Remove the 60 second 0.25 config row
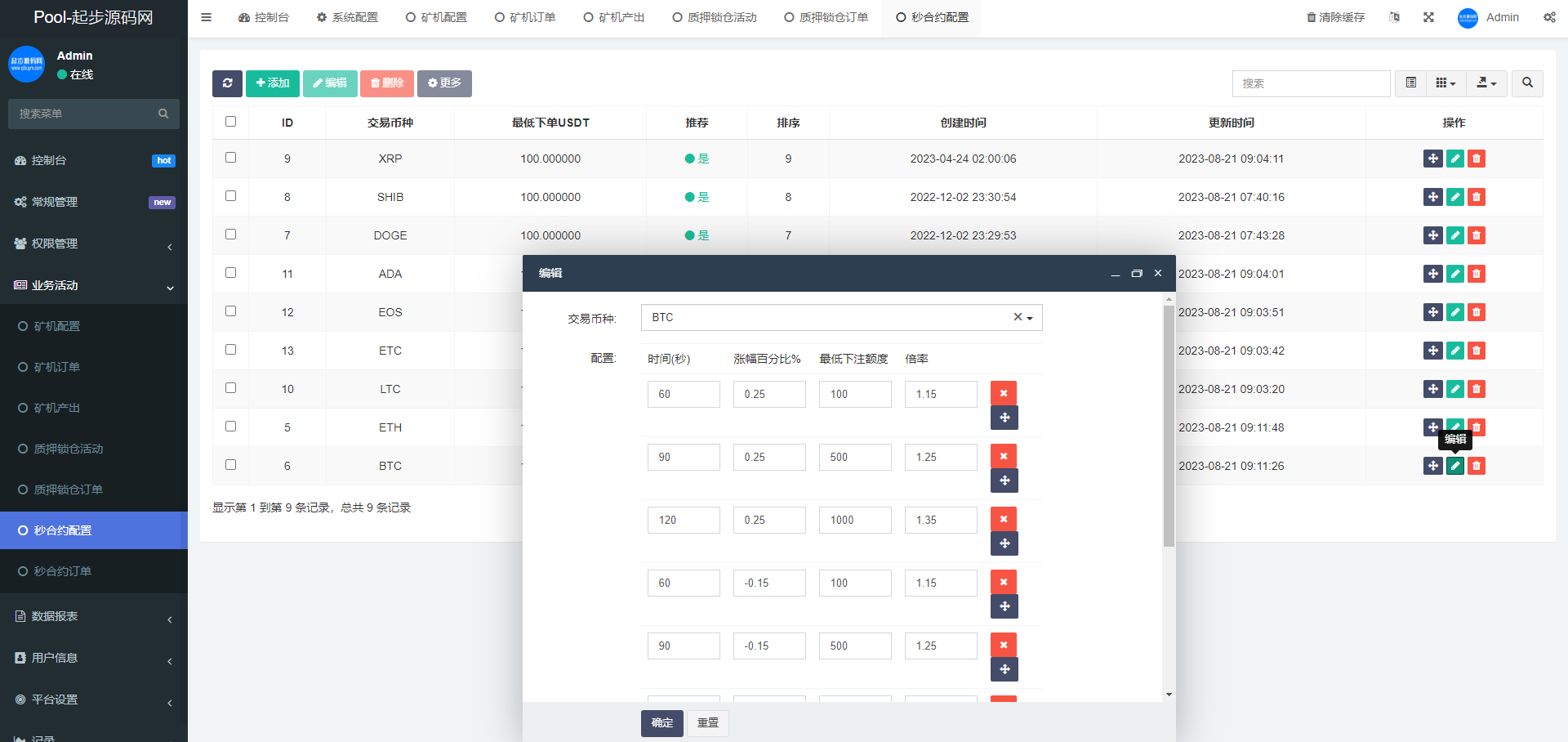The height and width of the screenshot is (742, 1568). coord(1004,393)
